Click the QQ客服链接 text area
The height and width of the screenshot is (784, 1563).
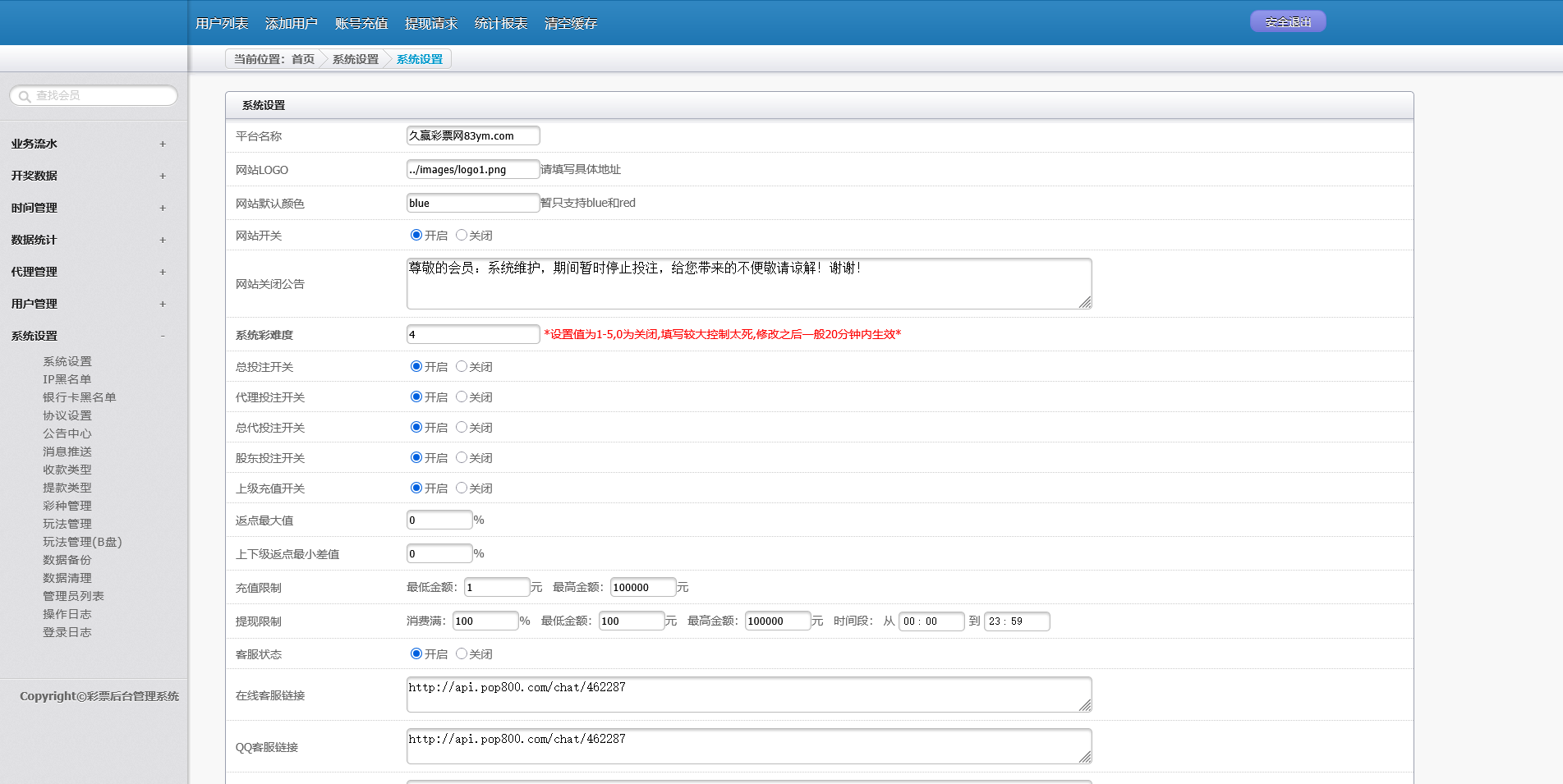click(x=749, y=746)
